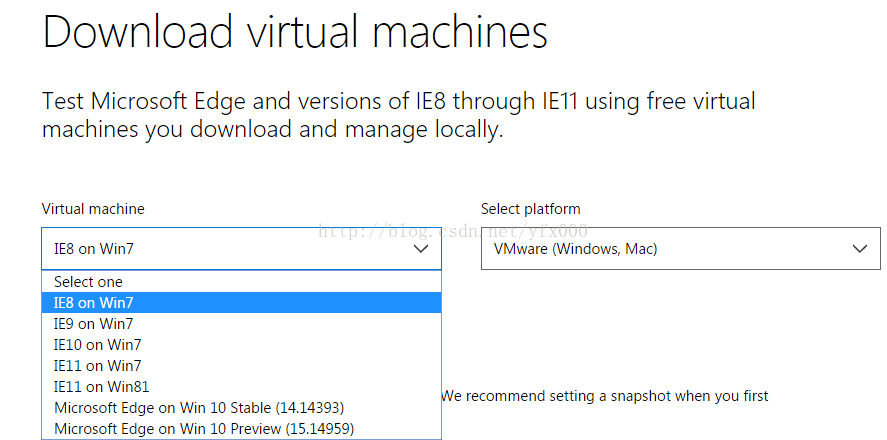The height and width of the screenshot is (440, 887).
Task: Click the 'Download virtual machines' heading
Action: pos(295,32)
